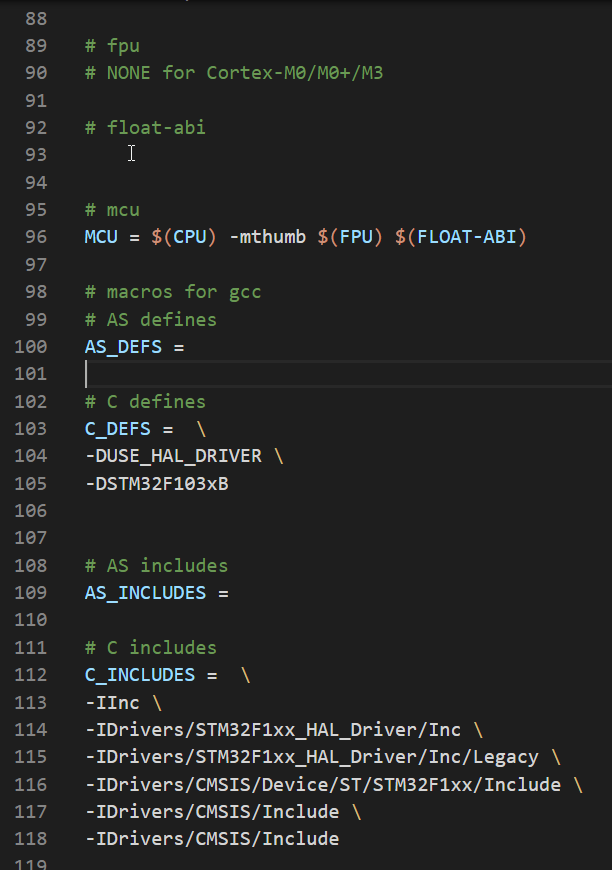
Task: Click line number 105 in gutter
Action: [x=31, y=484]
